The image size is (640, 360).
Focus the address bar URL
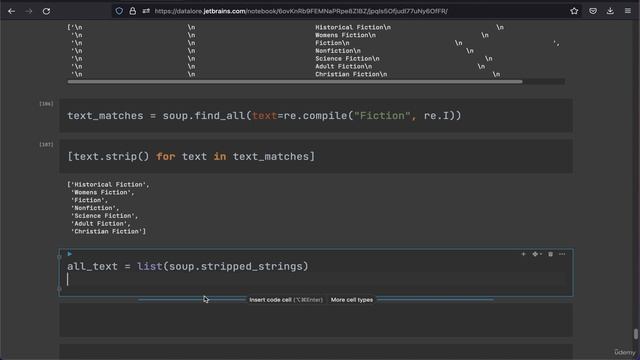(301, 11)
